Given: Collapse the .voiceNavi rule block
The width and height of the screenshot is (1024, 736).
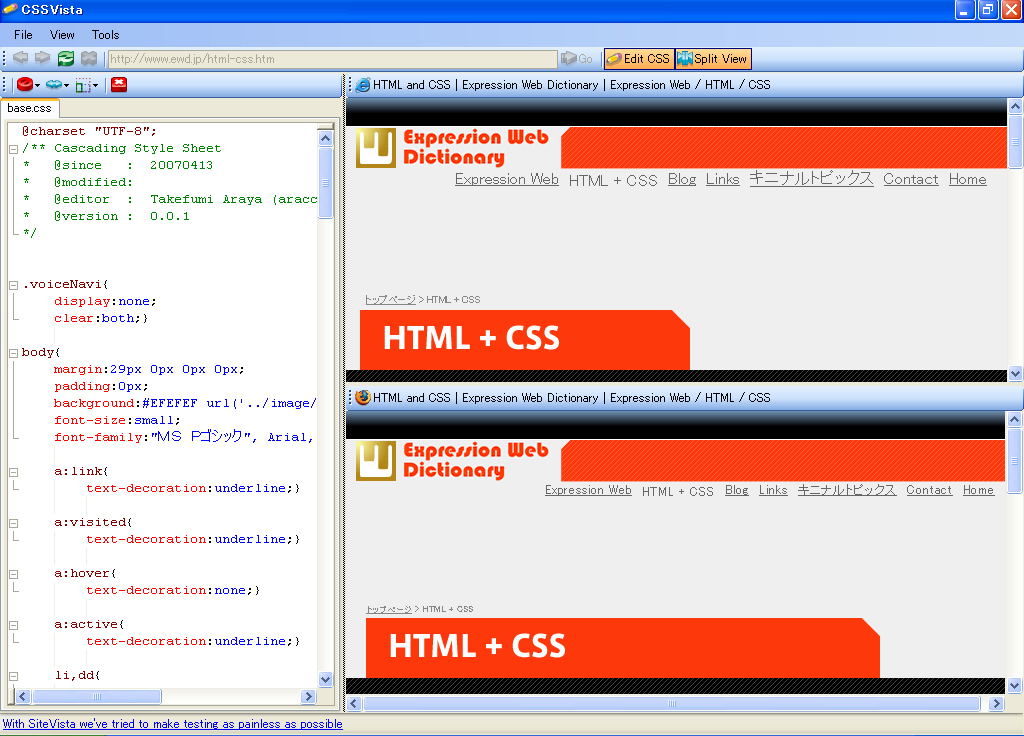Looking at the screenshot, I should pyautogui.click(x=13, y=285).
